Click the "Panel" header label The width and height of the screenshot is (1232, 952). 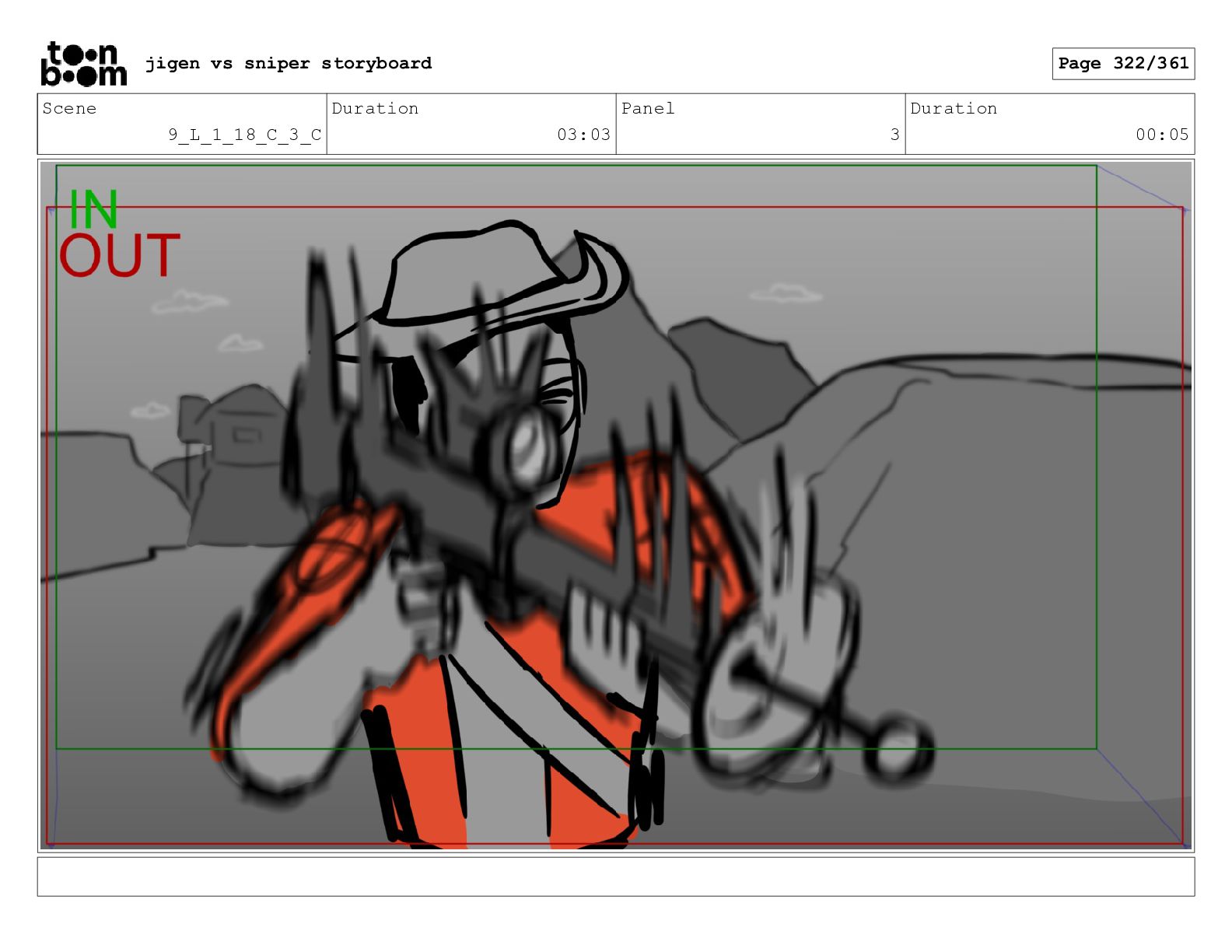[648, 108]
